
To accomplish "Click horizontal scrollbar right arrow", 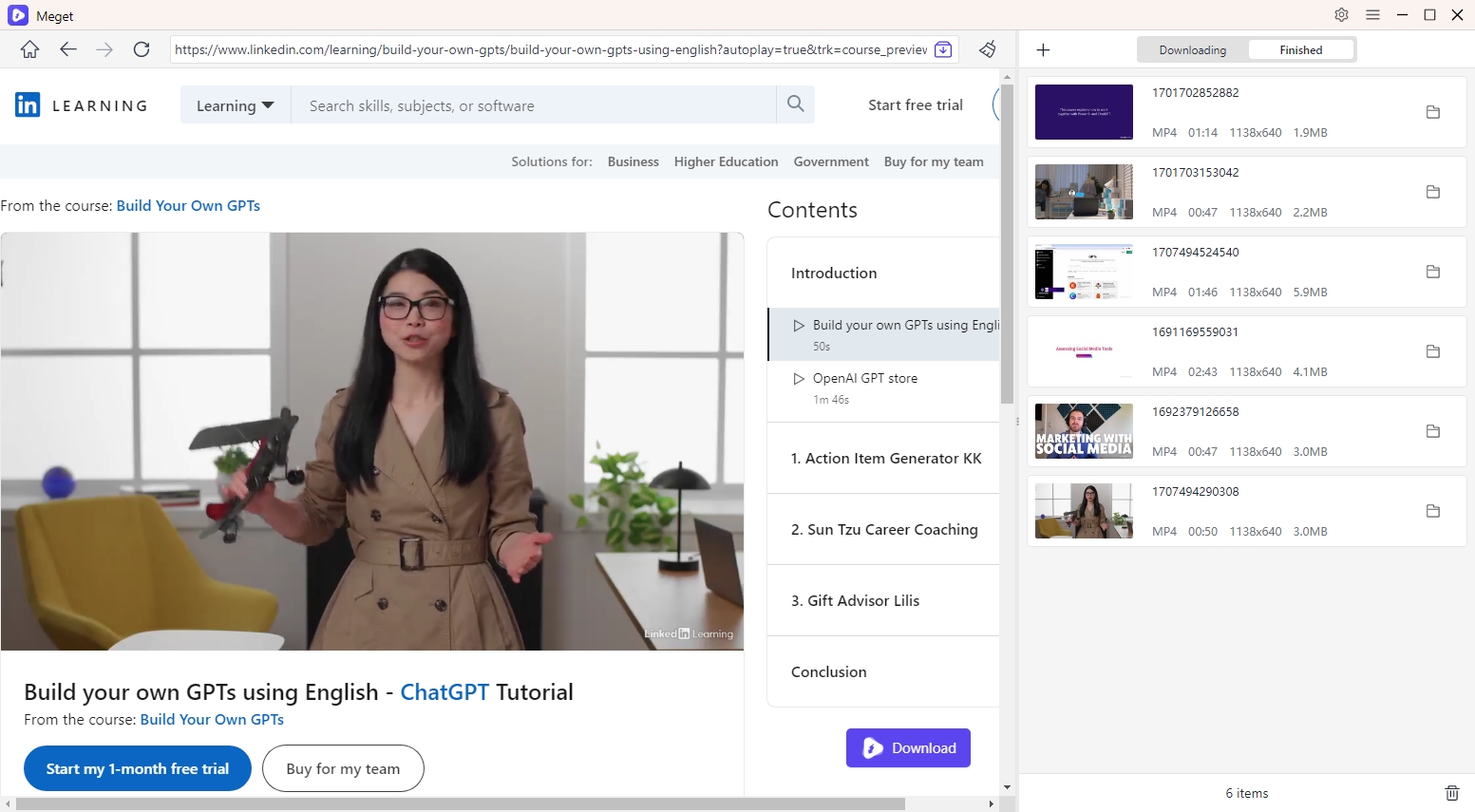I will coord(992,804).
